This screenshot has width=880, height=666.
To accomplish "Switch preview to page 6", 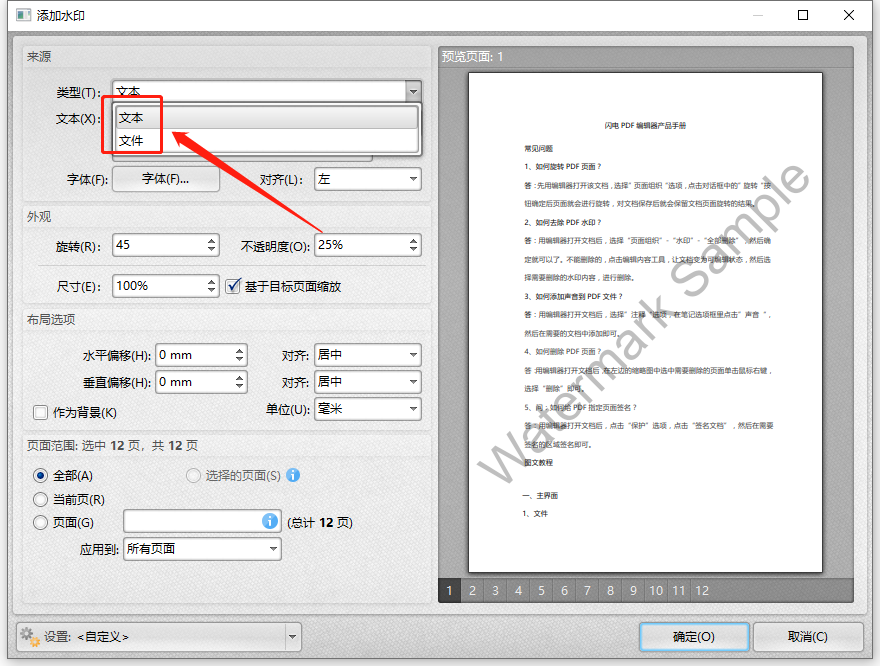I will coord(565,591).
